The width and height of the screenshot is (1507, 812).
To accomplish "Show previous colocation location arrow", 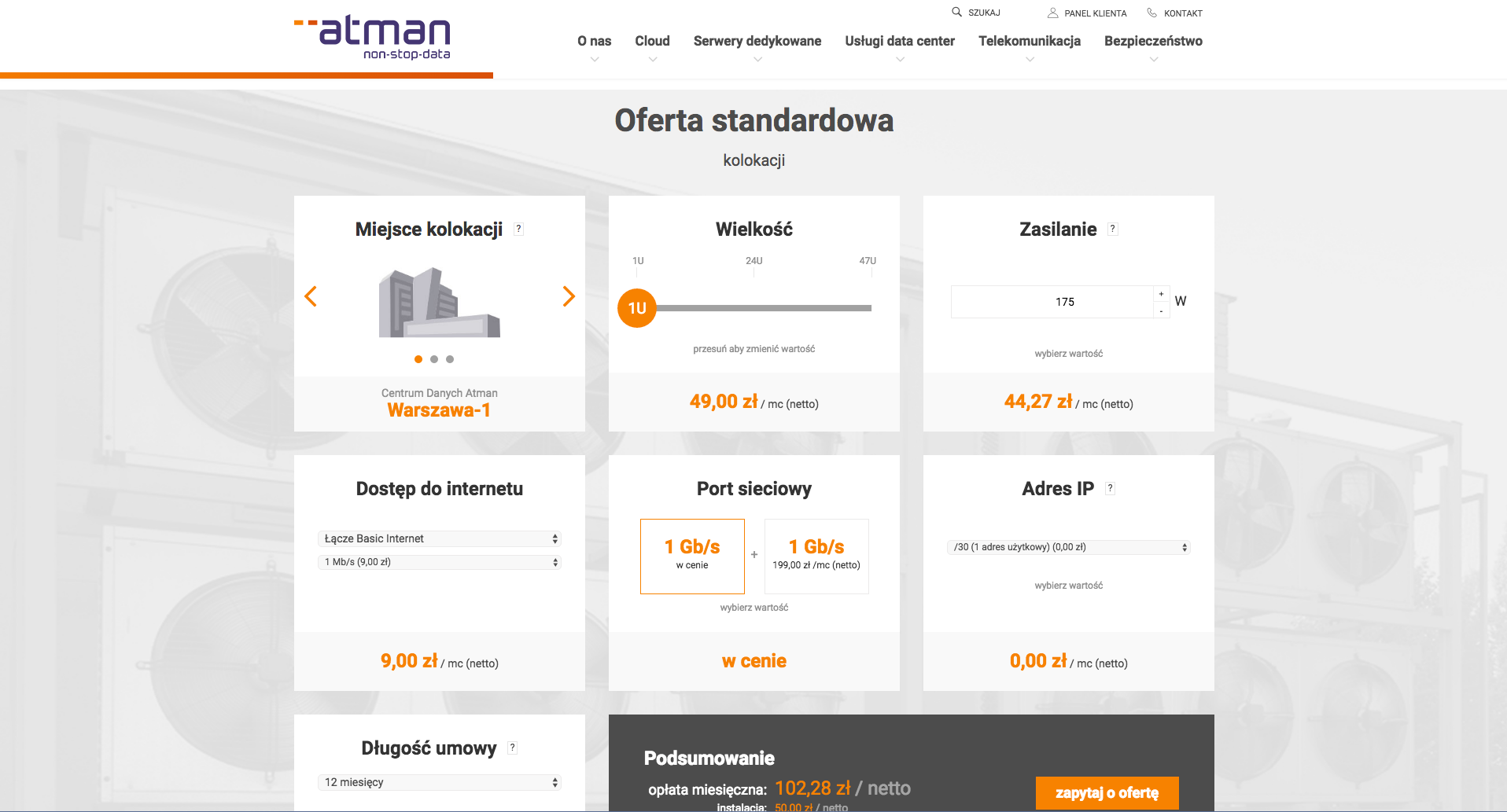I will point(311,296).
